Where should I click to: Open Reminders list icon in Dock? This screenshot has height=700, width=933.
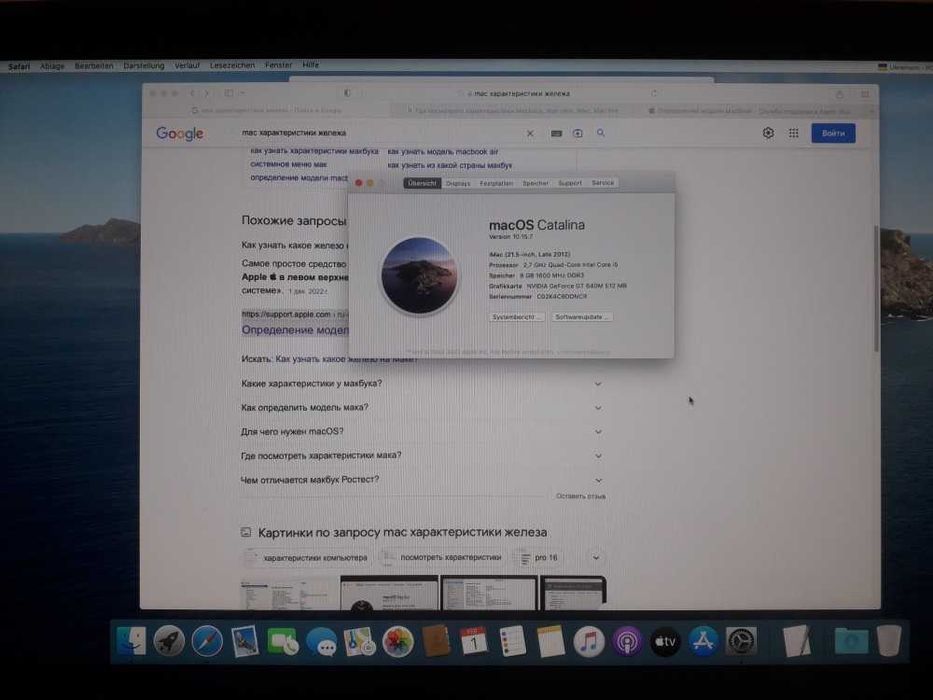pos(512,641)
